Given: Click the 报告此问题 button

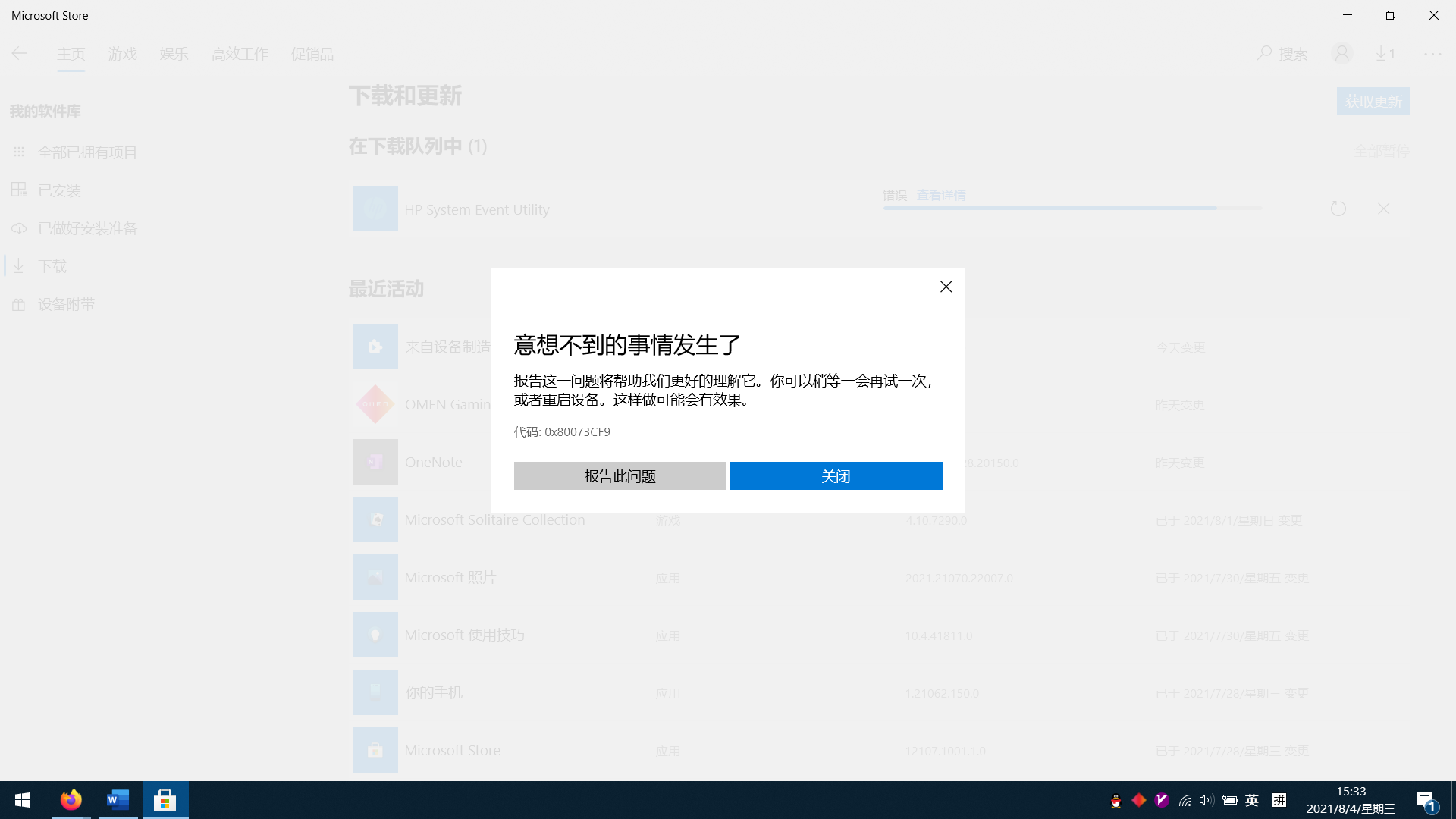Looking at the screenshot, I should coord(620,476).
